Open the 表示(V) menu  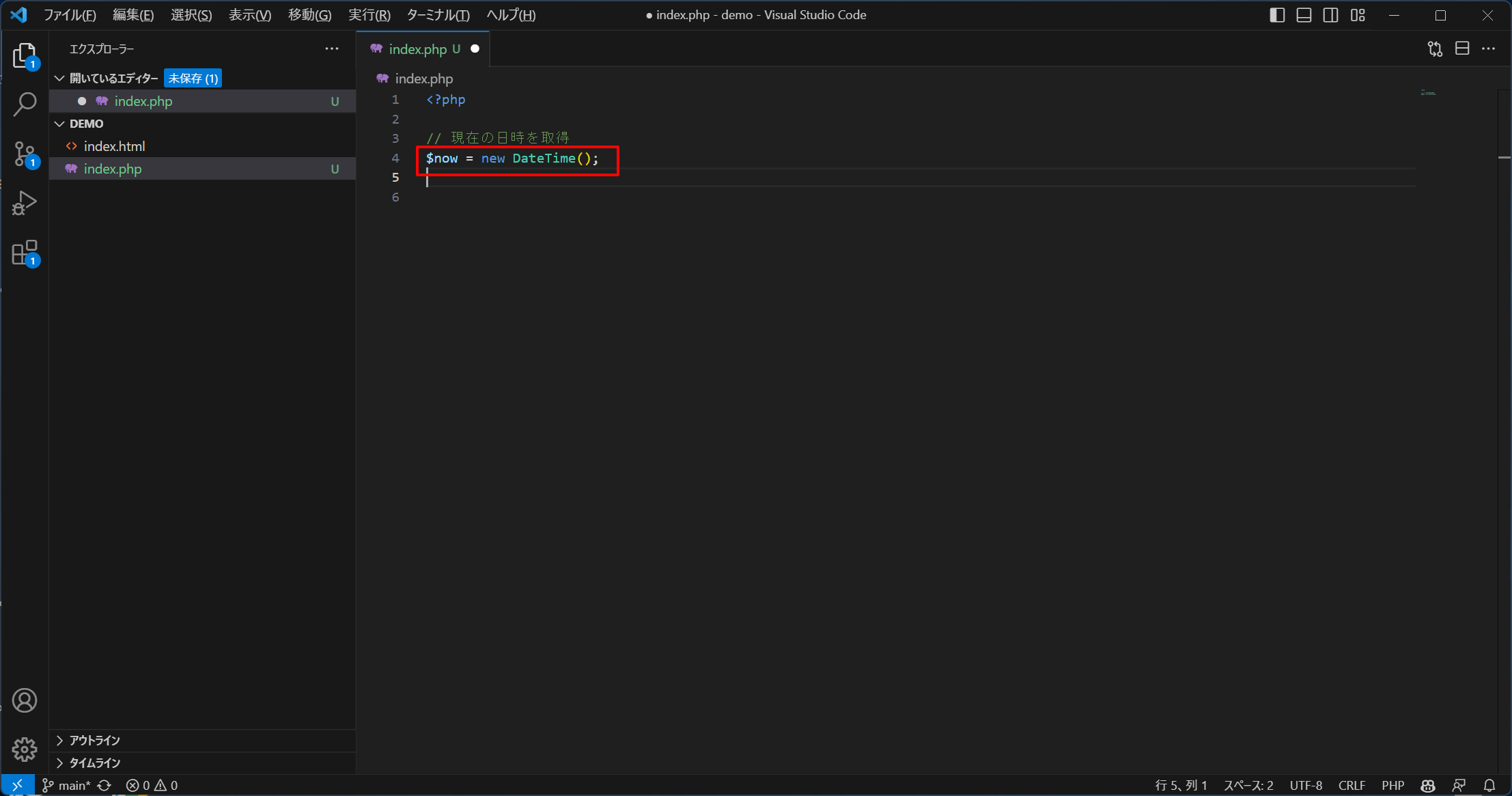tap(250, 15)
